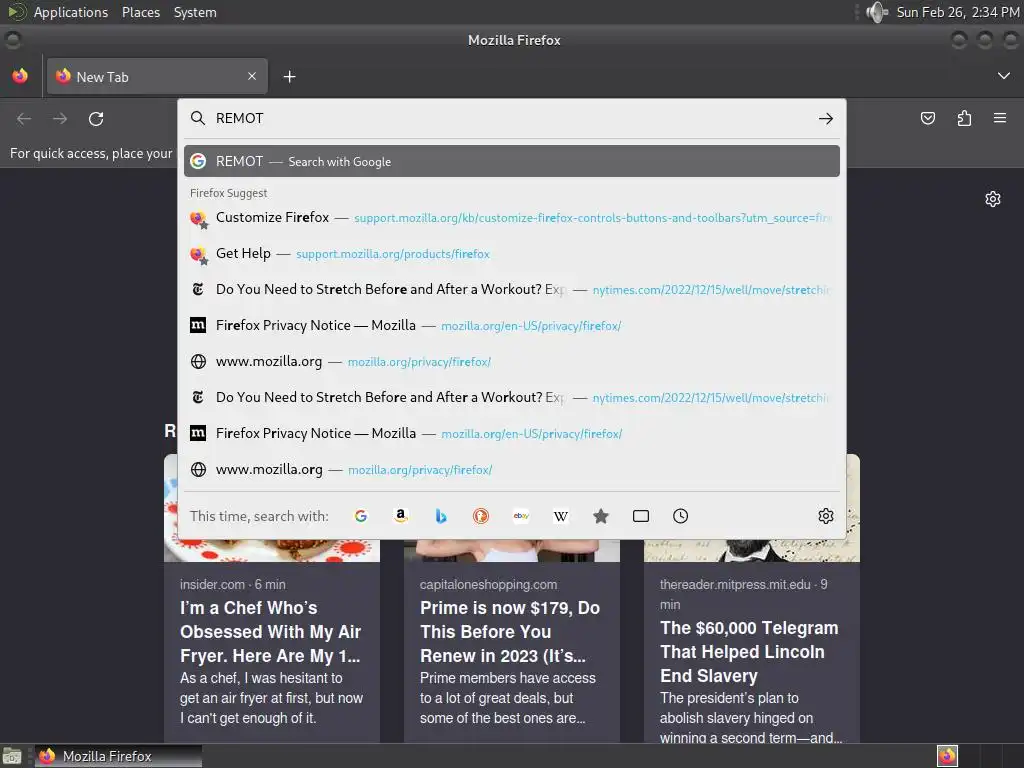
Task: Search history with clock icon
Action: pos(680,516)
